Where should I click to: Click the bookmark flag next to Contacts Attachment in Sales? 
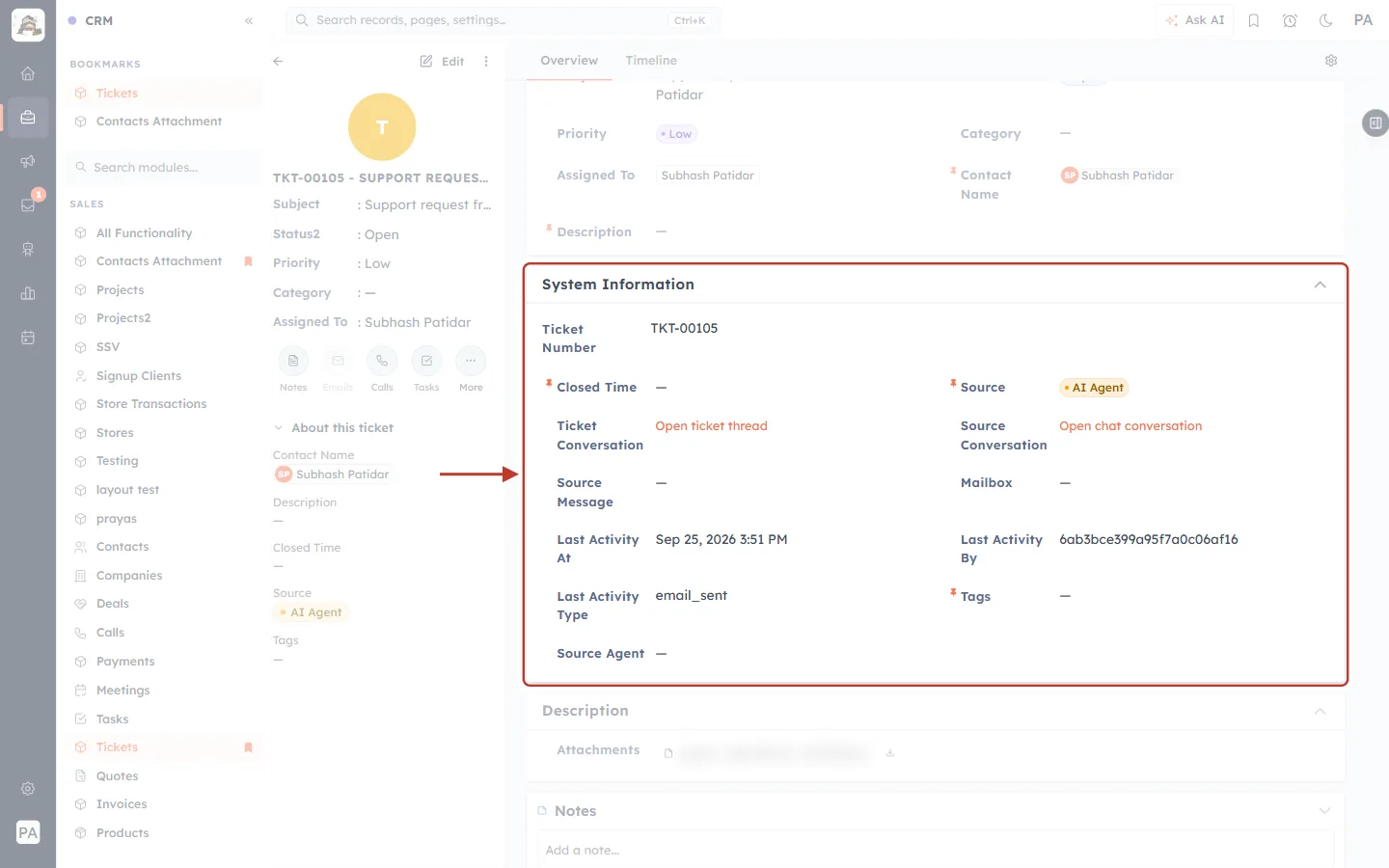point(249,261)
